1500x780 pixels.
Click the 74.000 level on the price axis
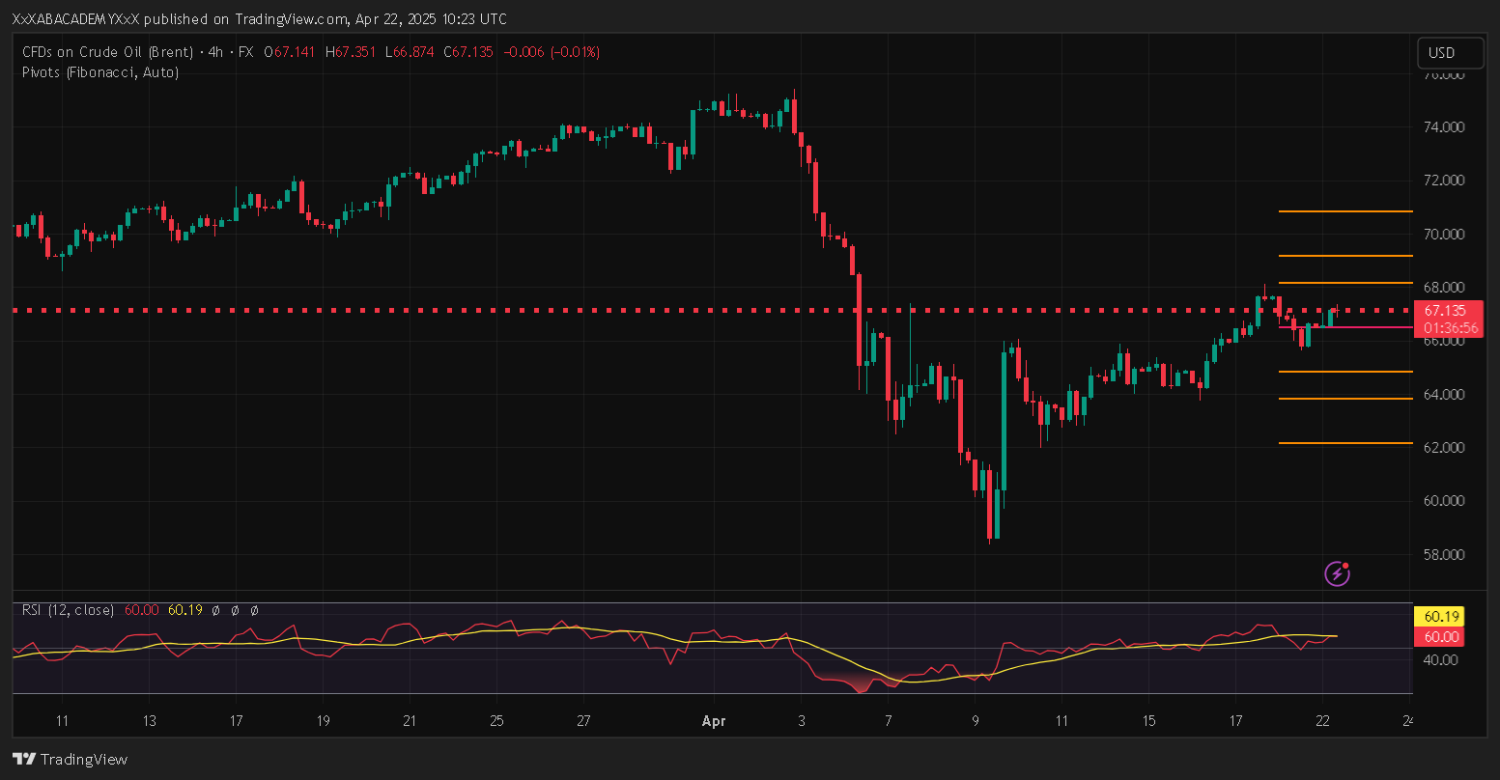(1445, 127)
